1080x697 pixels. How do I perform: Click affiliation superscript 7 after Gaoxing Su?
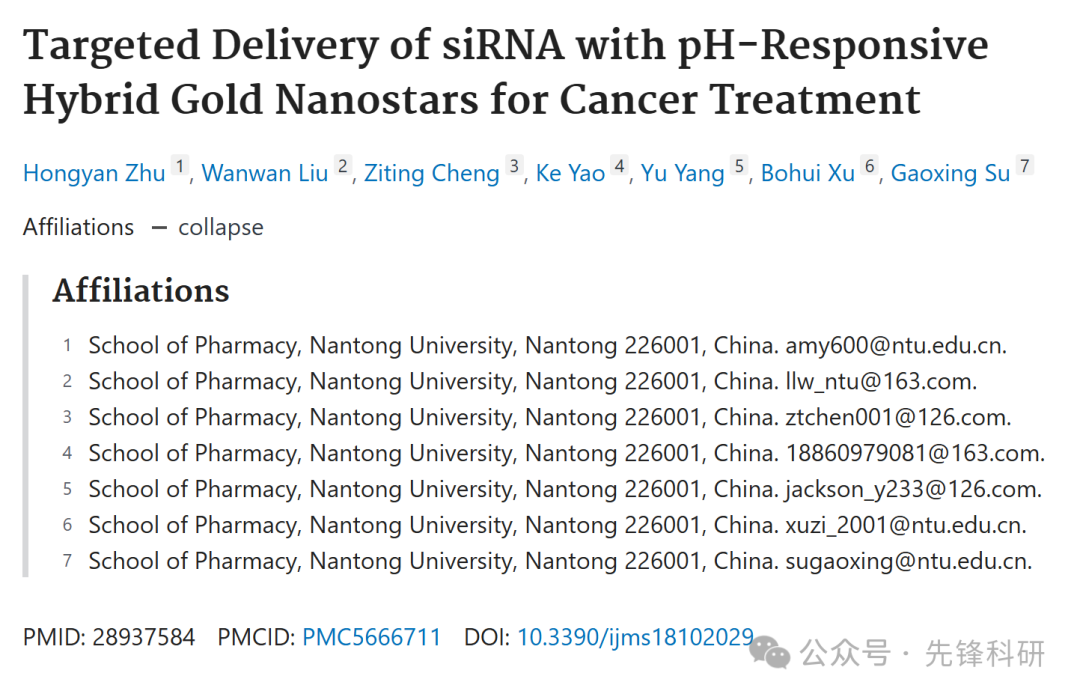tap(1025, 166)
